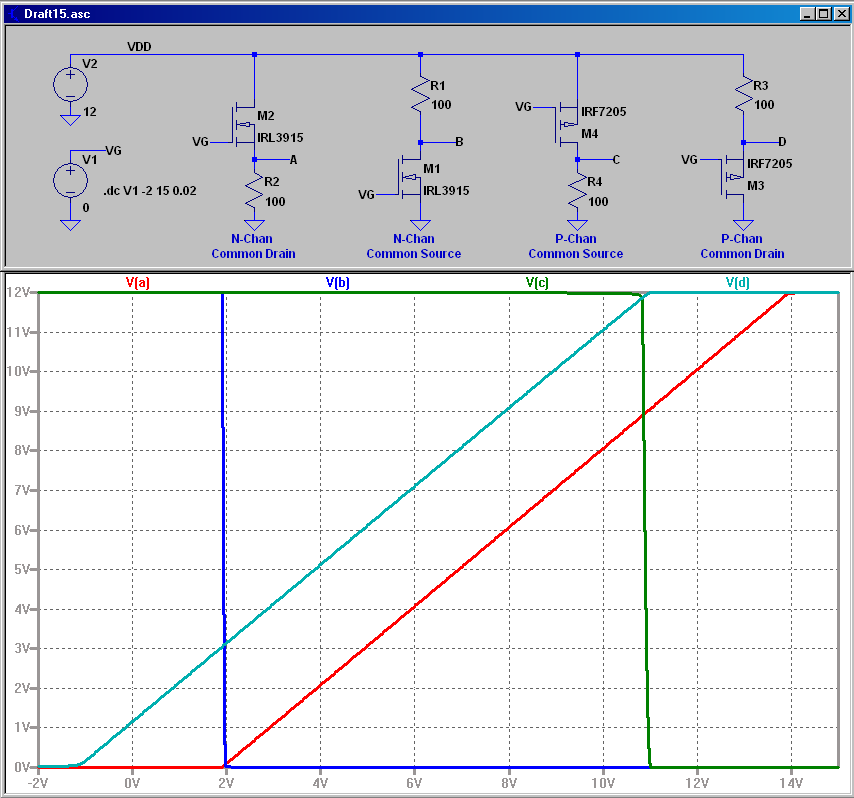Screen dimensions: 854x798
Task: Select MOSFET M3 IRF7205 symbol
Action: click(x=733, y=177)
